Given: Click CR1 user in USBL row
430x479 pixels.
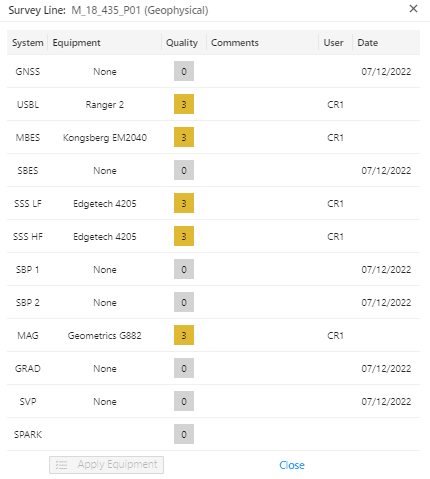Looking at the screenshot, I should [335, 104].
